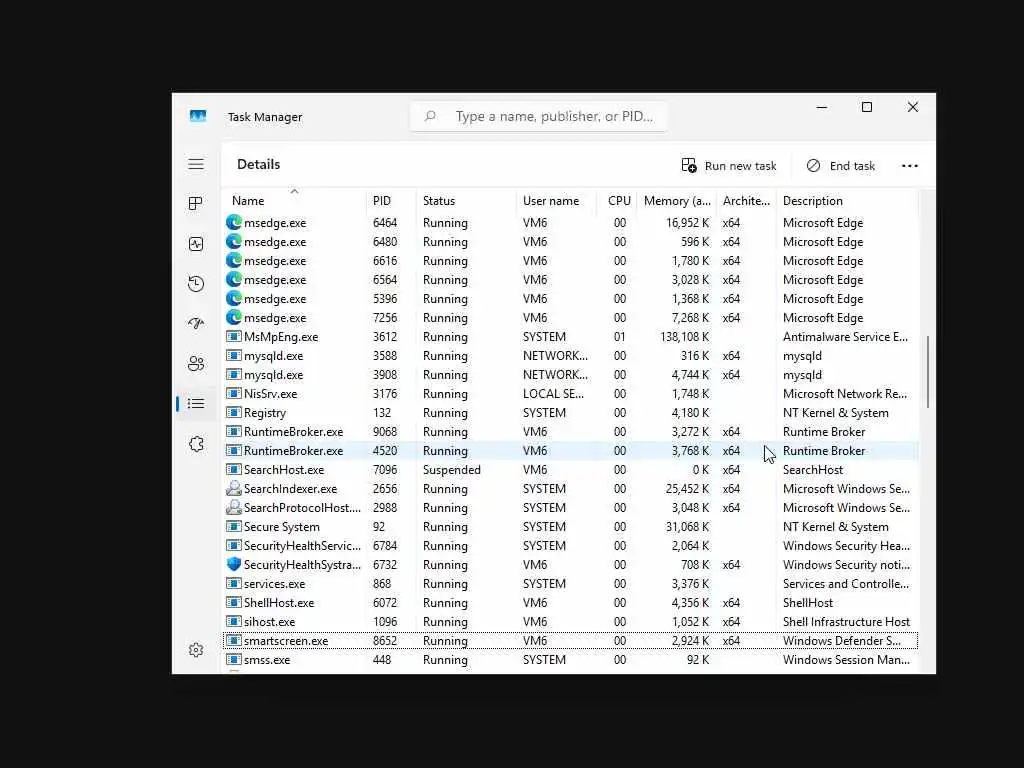1024x768 pixels.
Task: Click PID 5396 of msedge.exe
Action: coord(385,298)
